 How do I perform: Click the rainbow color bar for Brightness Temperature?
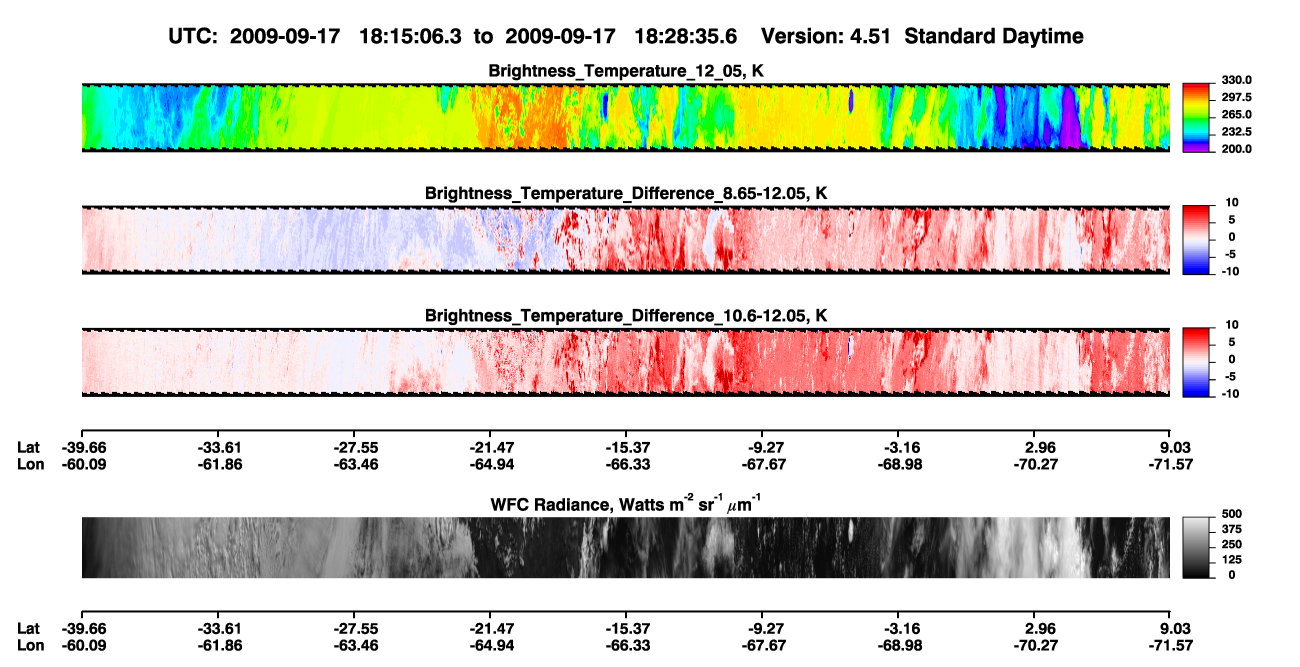[1196, 118]
